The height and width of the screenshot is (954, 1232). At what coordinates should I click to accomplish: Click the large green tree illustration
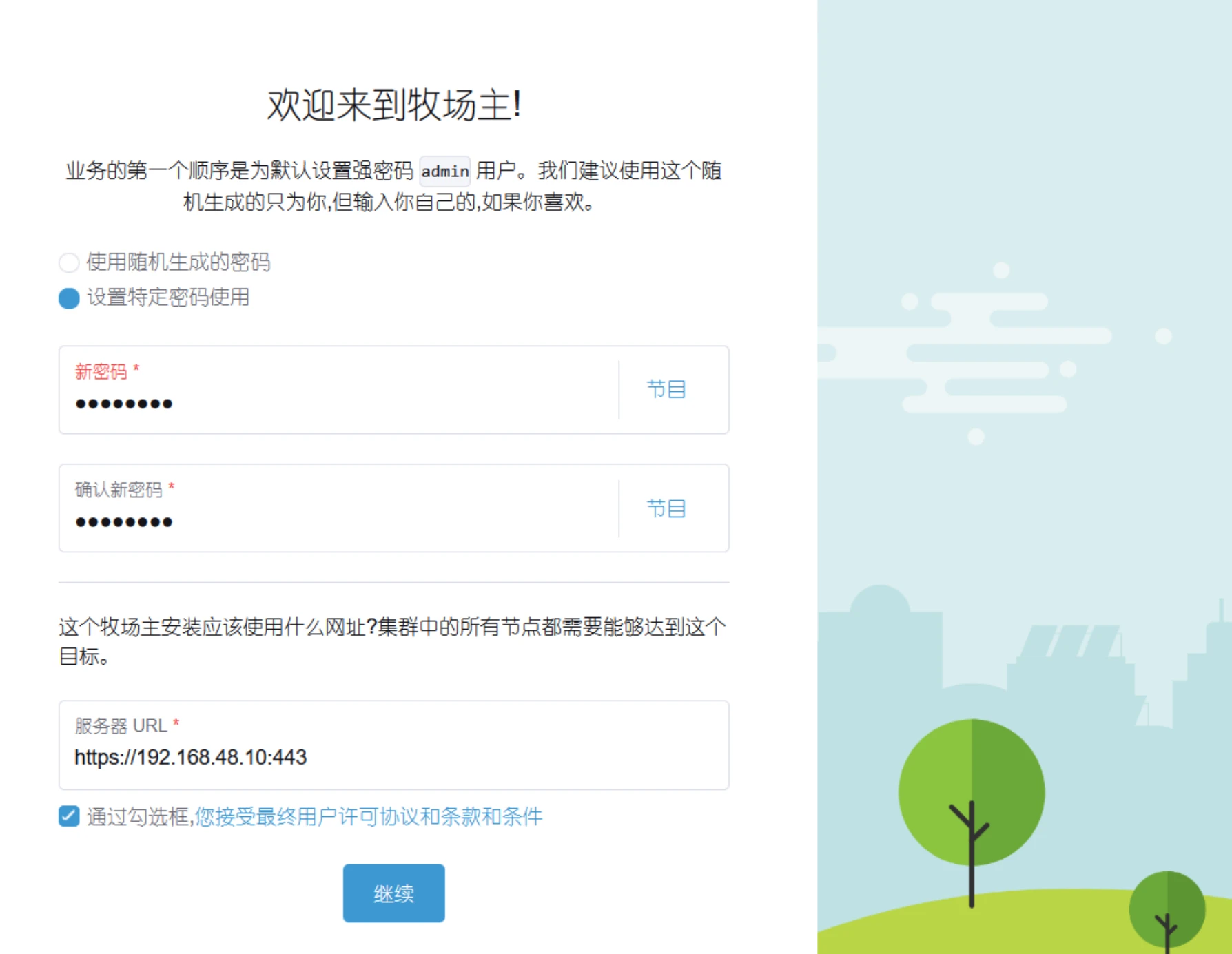[972, 792]
